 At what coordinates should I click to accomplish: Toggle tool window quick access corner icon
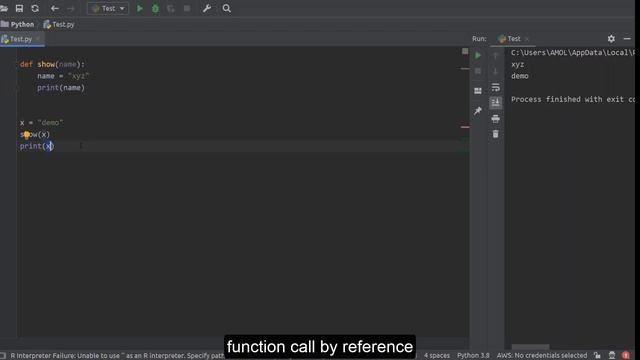point(3,356)
